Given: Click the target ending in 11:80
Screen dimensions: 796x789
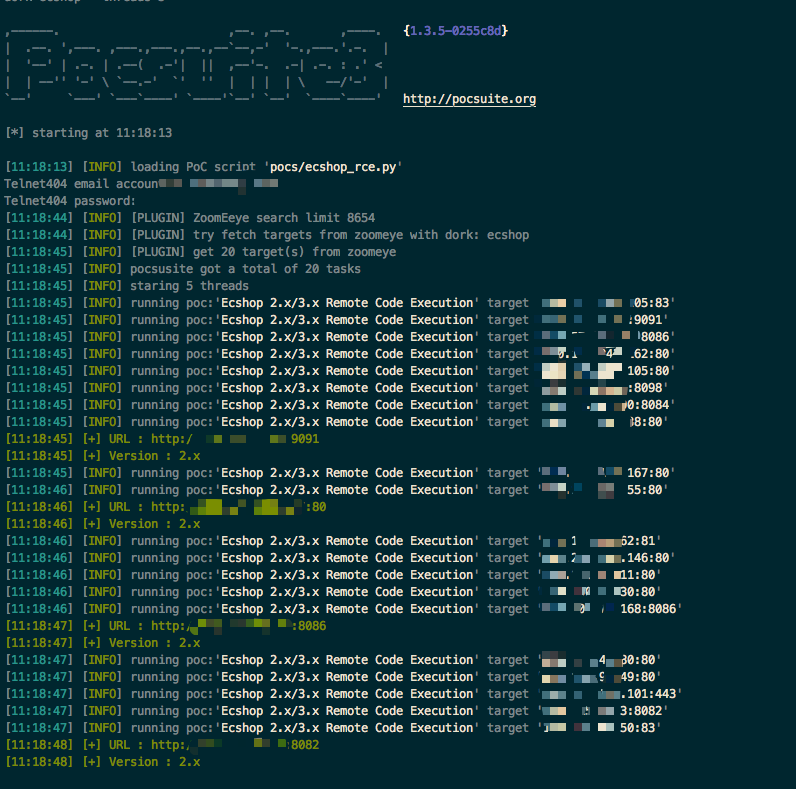Looking at the screenshot, I should [600, 575].
